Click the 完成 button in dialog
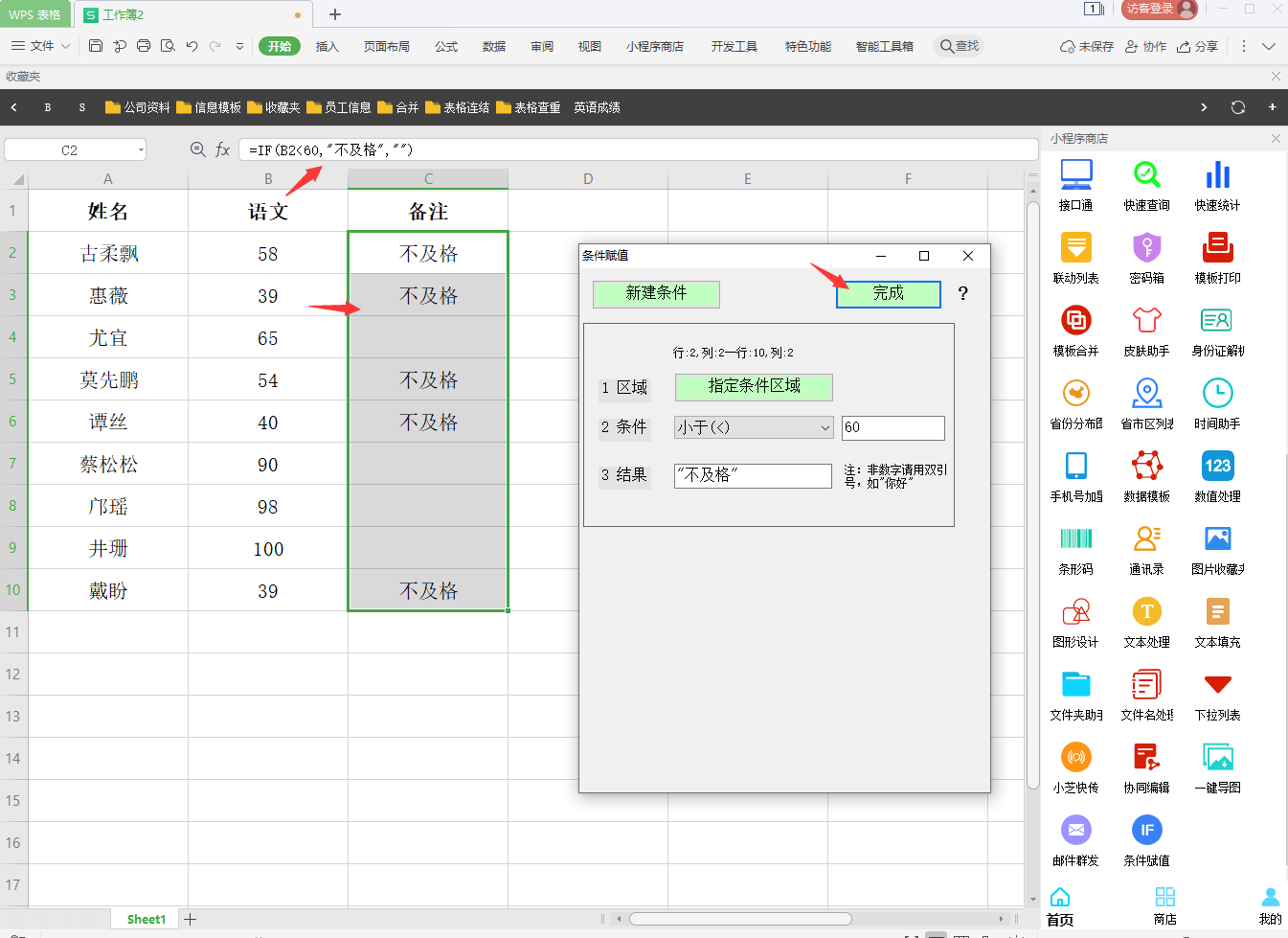 (889, 294)
